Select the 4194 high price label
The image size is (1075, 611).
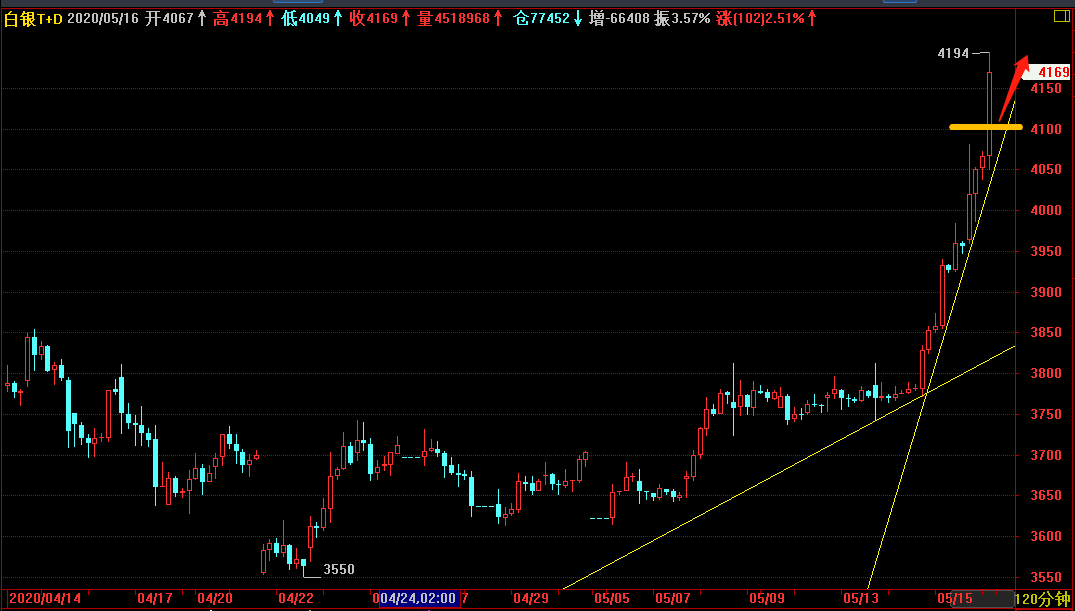click(x=953, y=53)
